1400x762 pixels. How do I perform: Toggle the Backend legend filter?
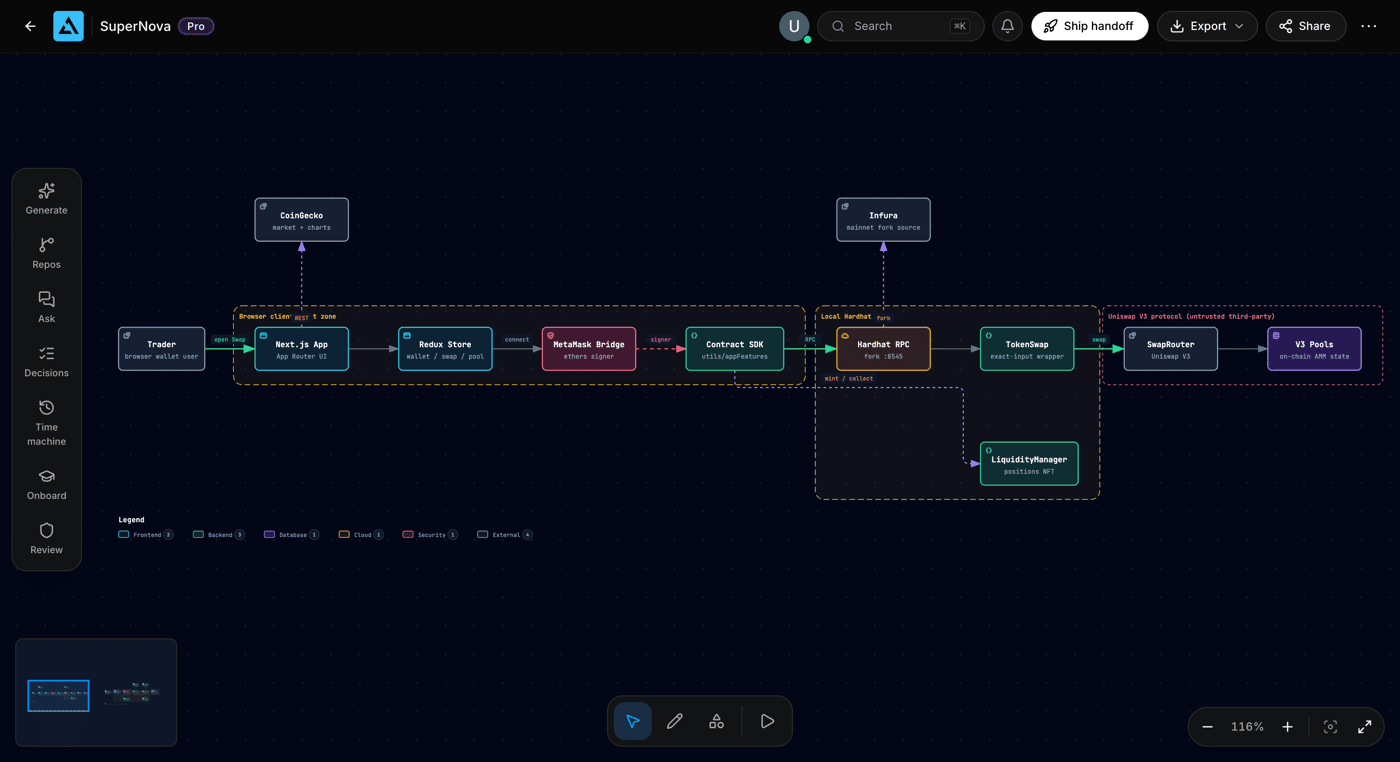click(219, 535)
